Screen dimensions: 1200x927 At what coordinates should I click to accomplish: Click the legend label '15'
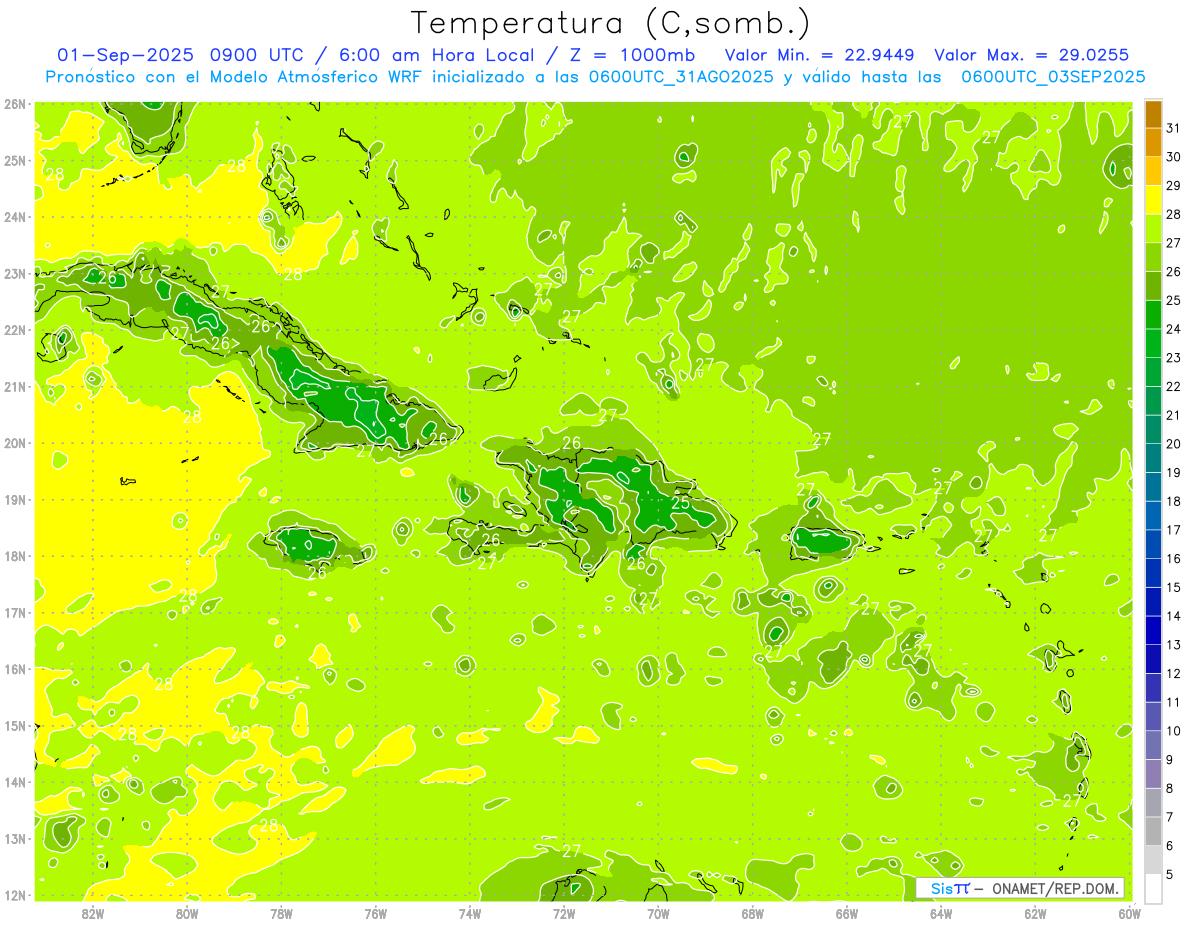pos(1173,587)
